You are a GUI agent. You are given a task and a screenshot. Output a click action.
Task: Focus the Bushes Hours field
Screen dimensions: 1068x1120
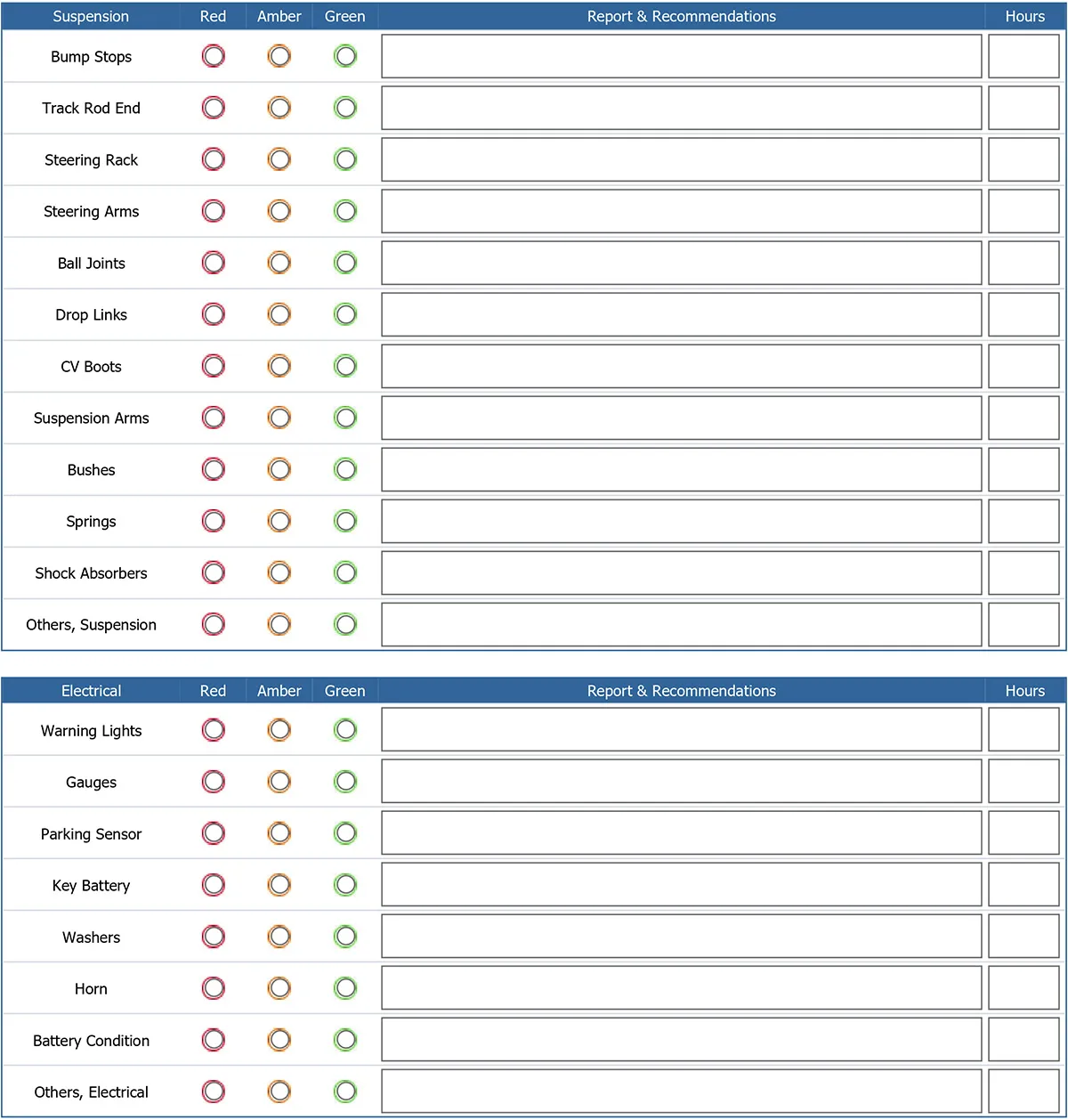tap(1023, 469)
